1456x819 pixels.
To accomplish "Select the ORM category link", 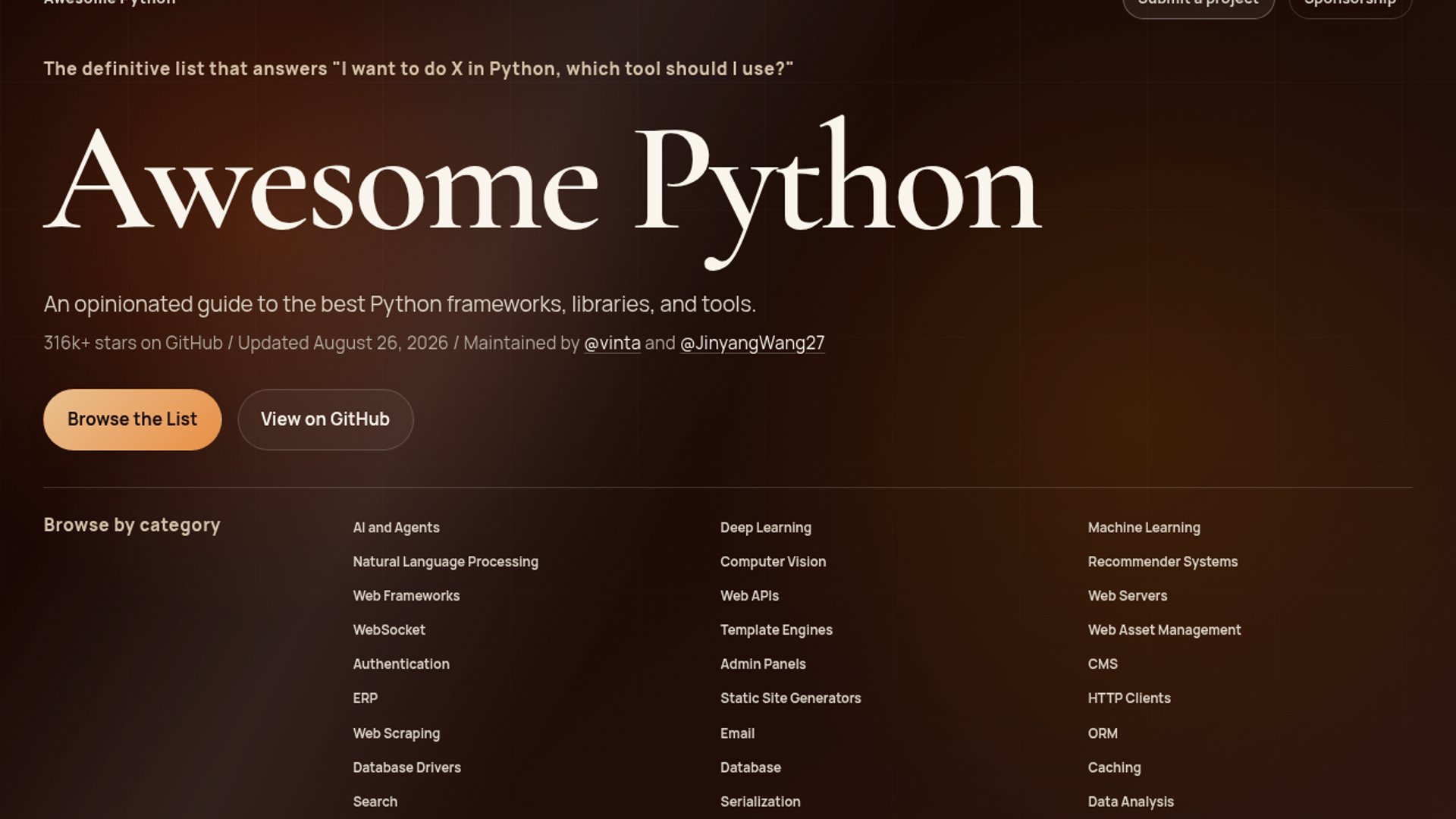I will click(x=1103, y=733).
